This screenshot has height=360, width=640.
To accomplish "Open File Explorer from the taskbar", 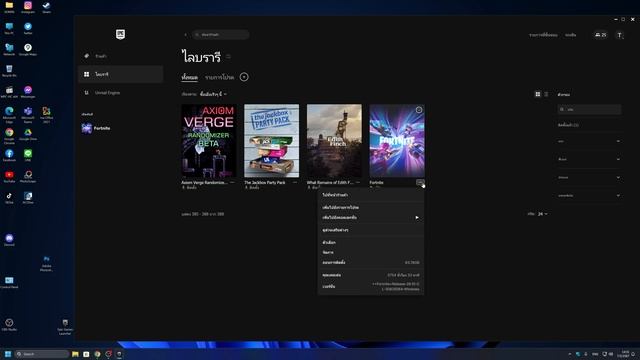I will 75,354.
